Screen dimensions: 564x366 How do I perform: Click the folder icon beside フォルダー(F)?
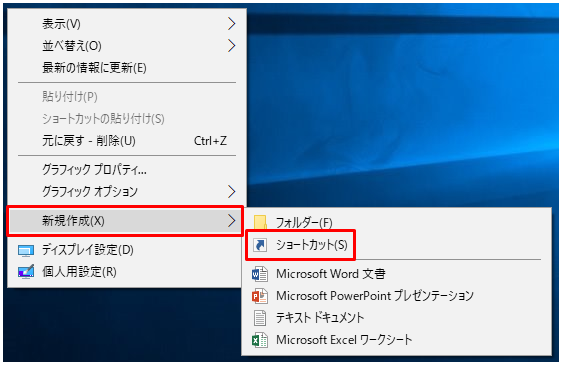click(260, 222)
